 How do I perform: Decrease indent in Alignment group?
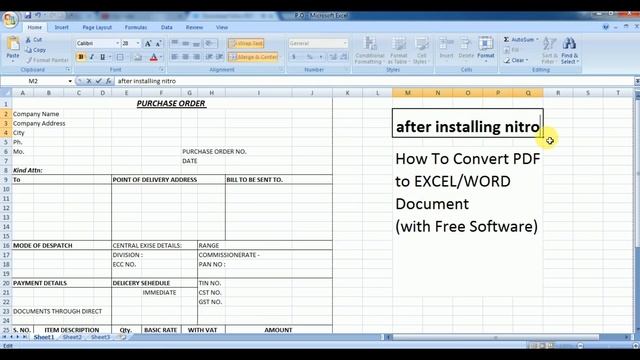pyautogui.click(x=209, y=57)
